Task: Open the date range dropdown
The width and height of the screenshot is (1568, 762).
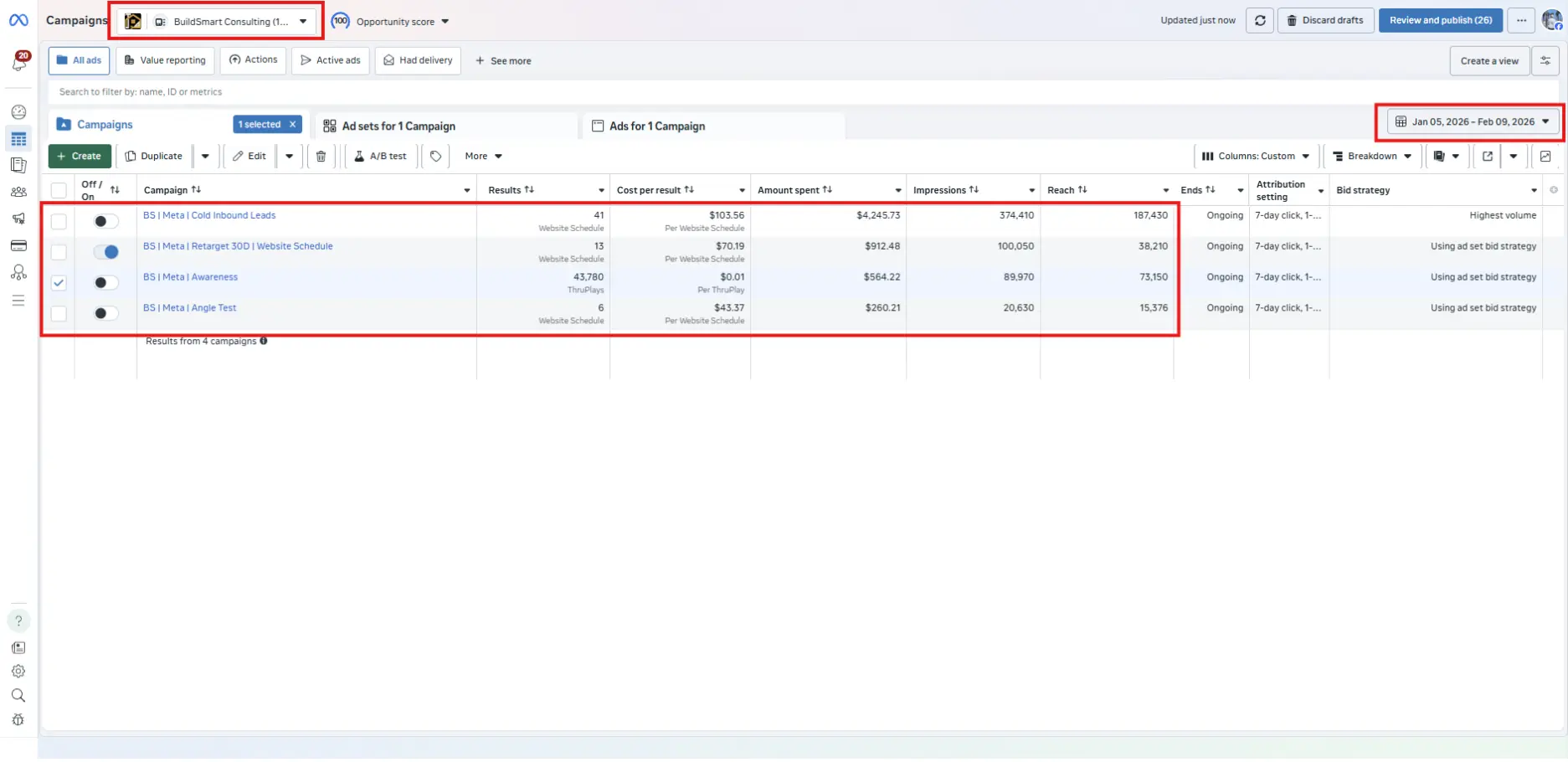Action: point(1472,122)
